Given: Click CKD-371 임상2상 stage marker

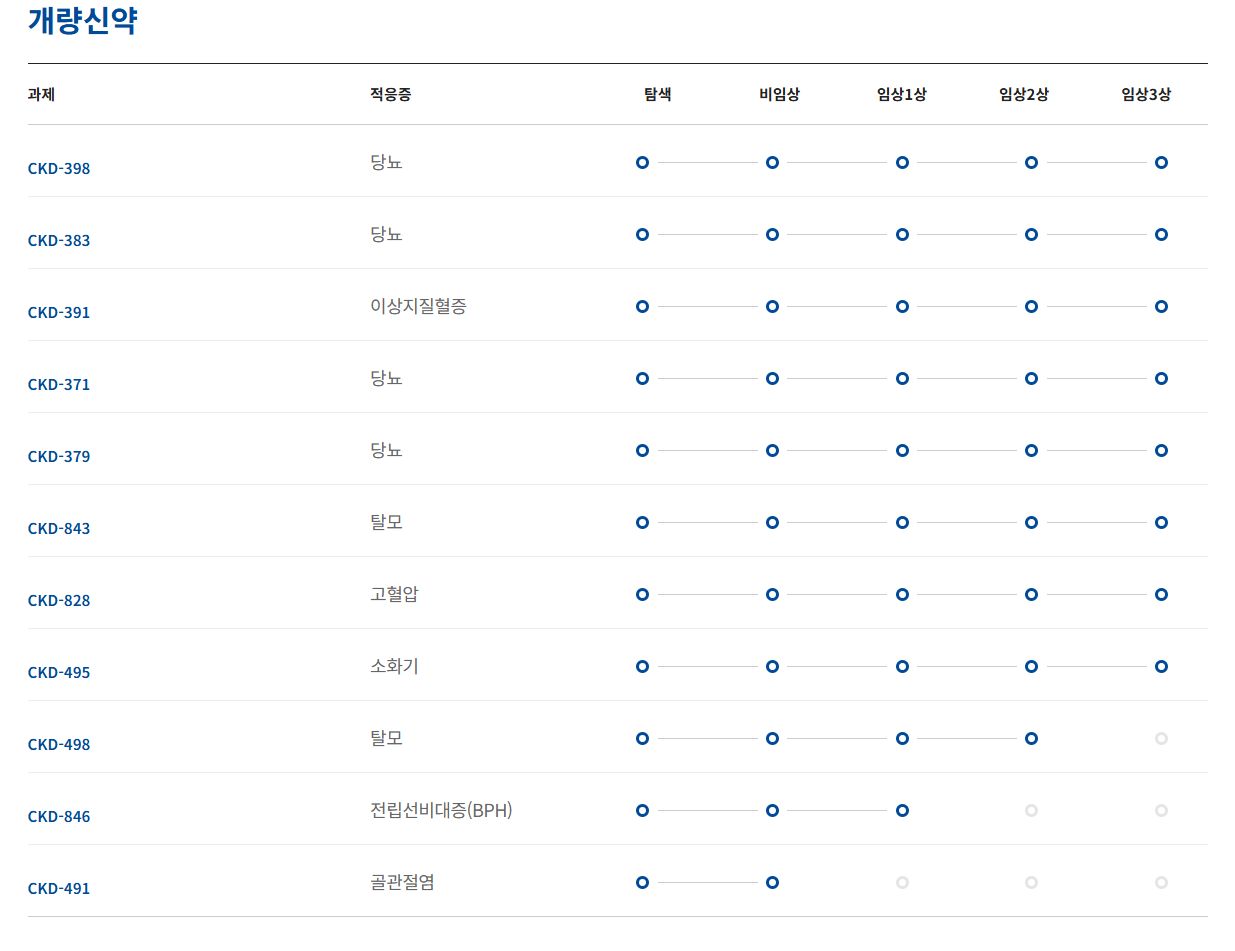Looking at the screenshot, I should pyautogui.click(x=1031, y=378).
